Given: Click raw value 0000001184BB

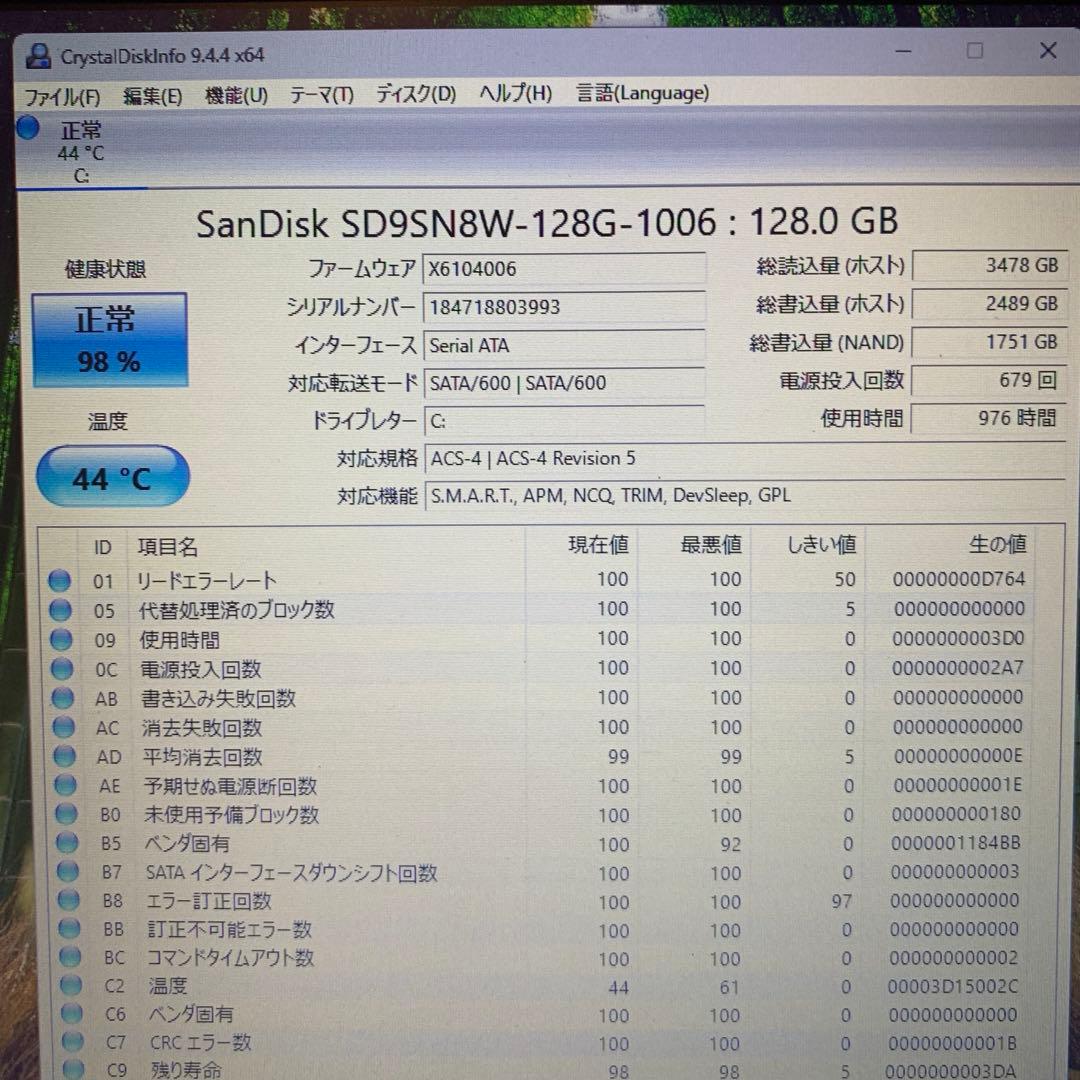Looking at the screenshot, I should [x=955, y=843].
